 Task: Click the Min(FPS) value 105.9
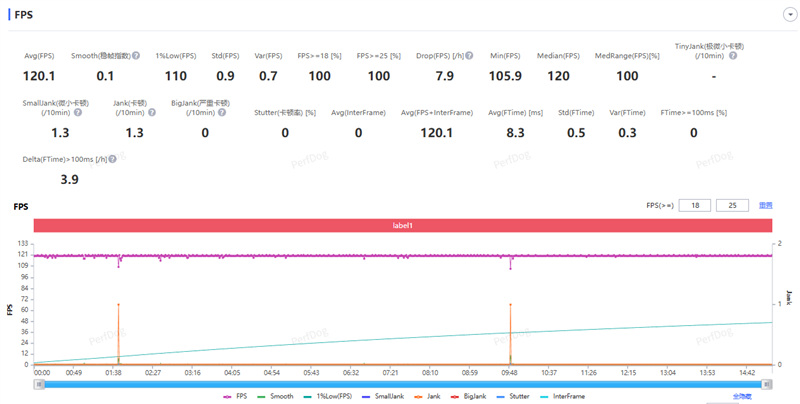pyautogui.click(x=505, y=77)
